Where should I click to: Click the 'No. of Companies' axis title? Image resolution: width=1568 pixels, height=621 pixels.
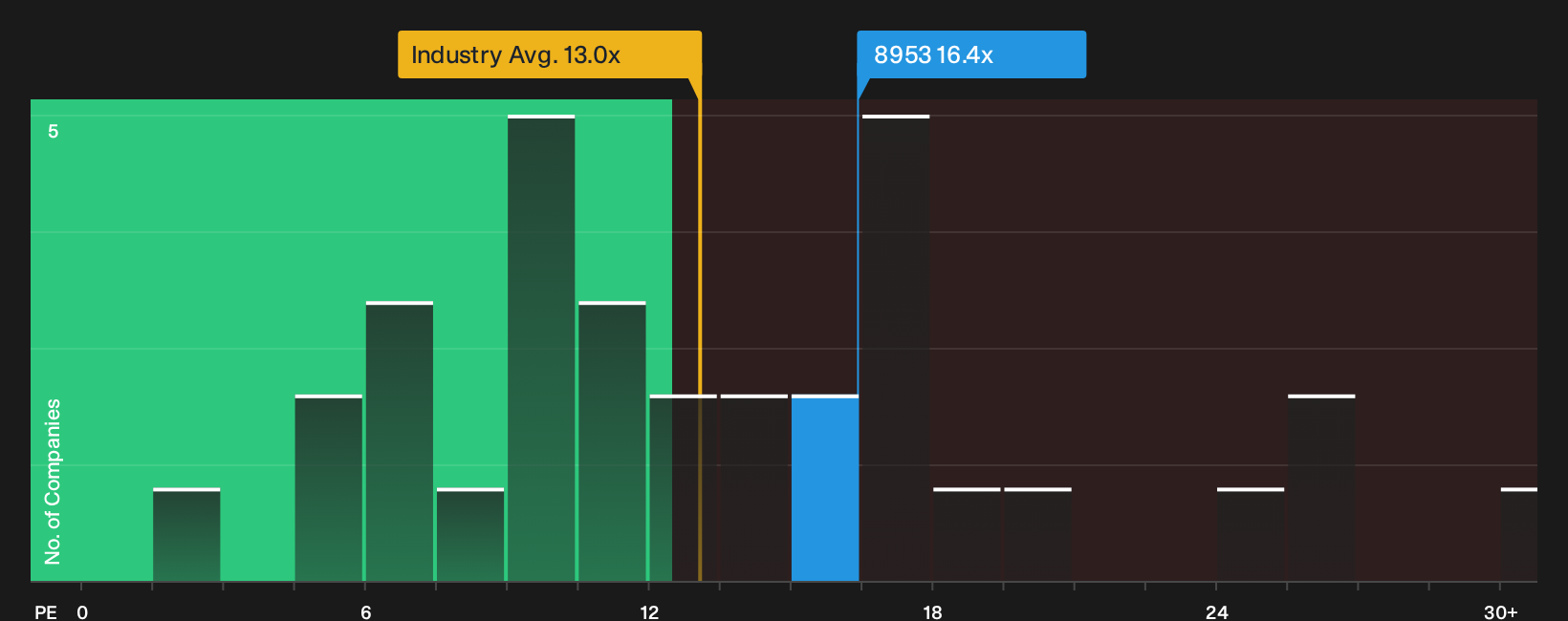tap(53, 482)
